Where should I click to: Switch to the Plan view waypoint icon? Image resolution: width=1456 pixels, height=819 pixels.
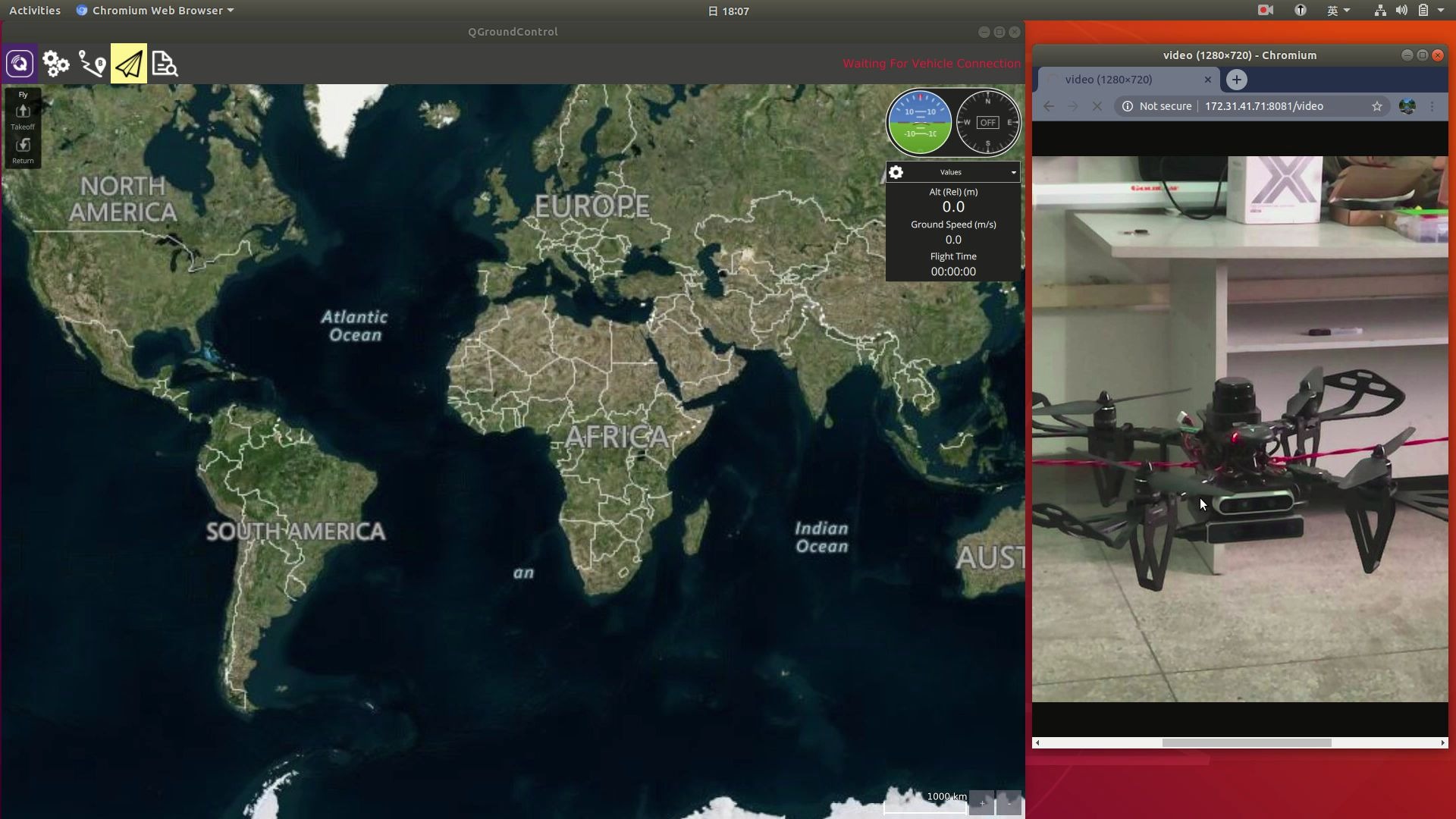pos(92,64)
